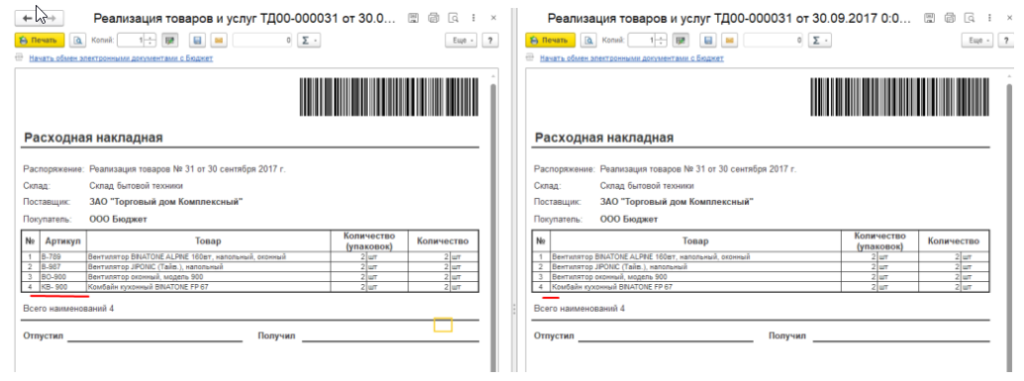Click the envelope send icon in the right window toolbar
Screen dimensions: 1024x381
(x=730, y=41)
